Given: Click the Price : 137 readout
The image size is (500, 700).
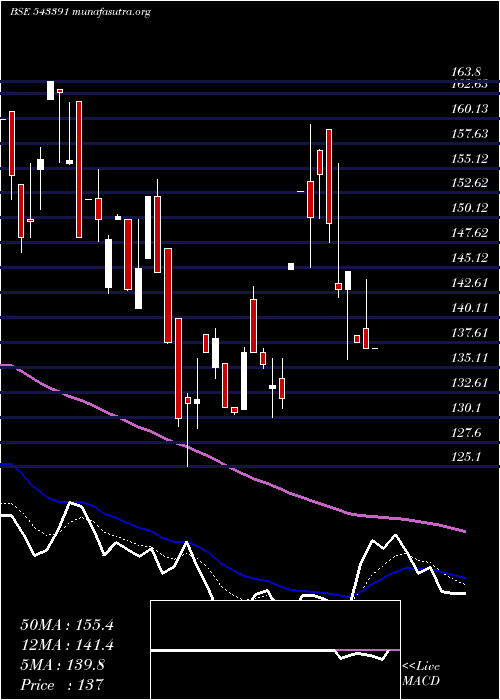Looking at the screenshot, I should 62,685.
